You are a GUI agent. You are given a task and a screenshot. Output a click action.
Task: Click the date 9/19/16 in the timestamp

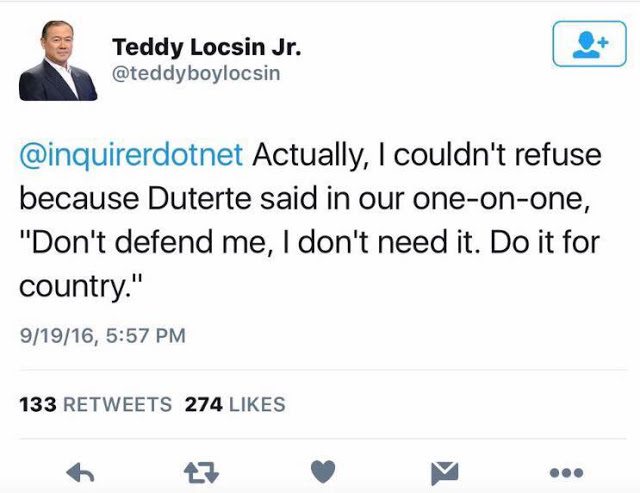click(57, 336)
